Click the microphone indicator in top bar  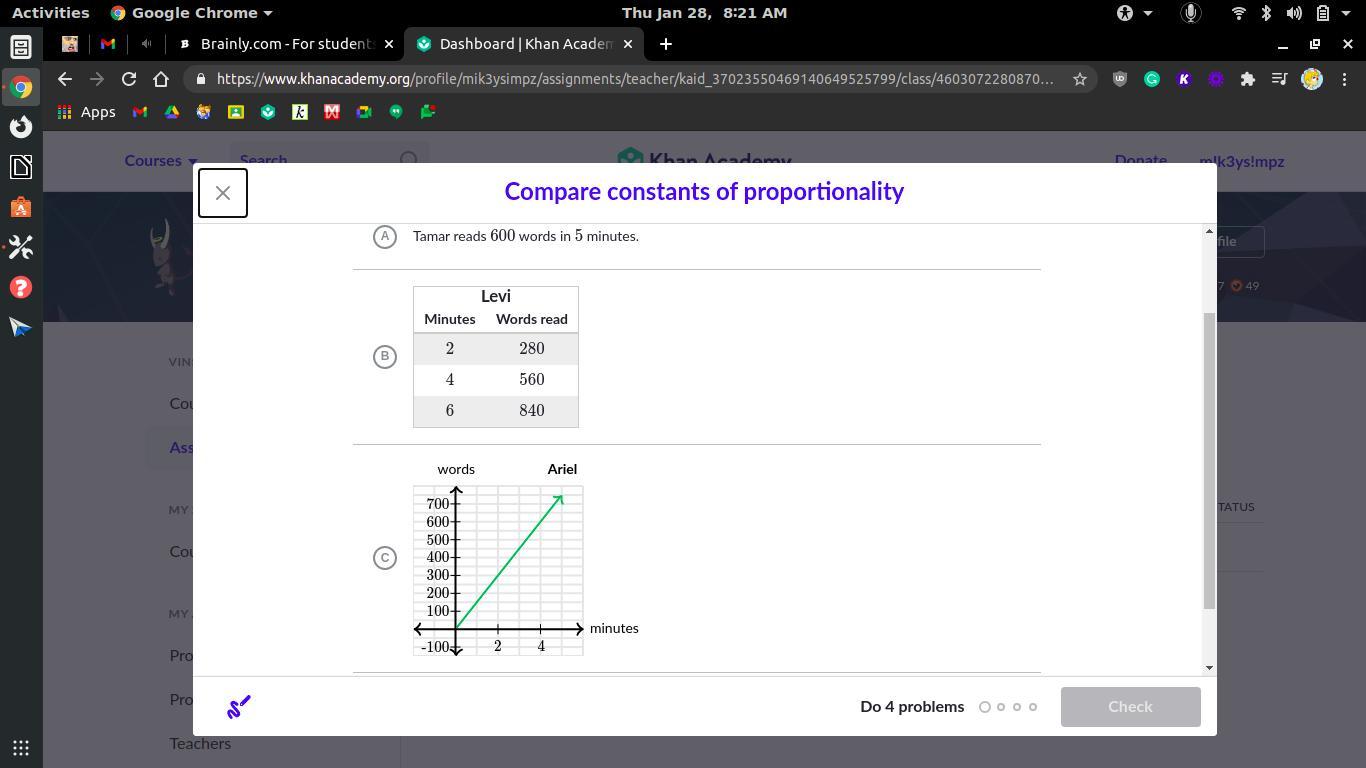click(1190, 13)
